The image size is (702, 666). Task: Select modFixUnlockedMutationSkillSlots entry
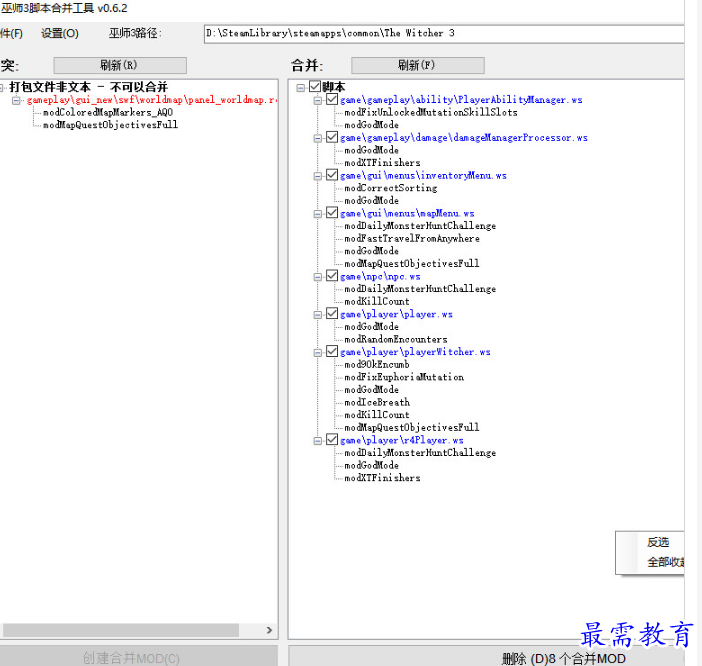pos(431,112)
